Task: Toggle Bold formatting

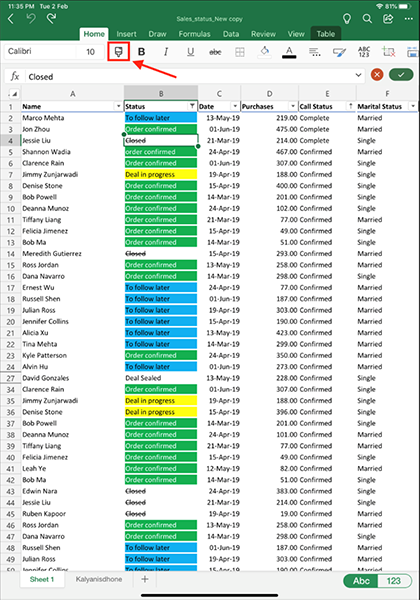Action: click(142, 52)
